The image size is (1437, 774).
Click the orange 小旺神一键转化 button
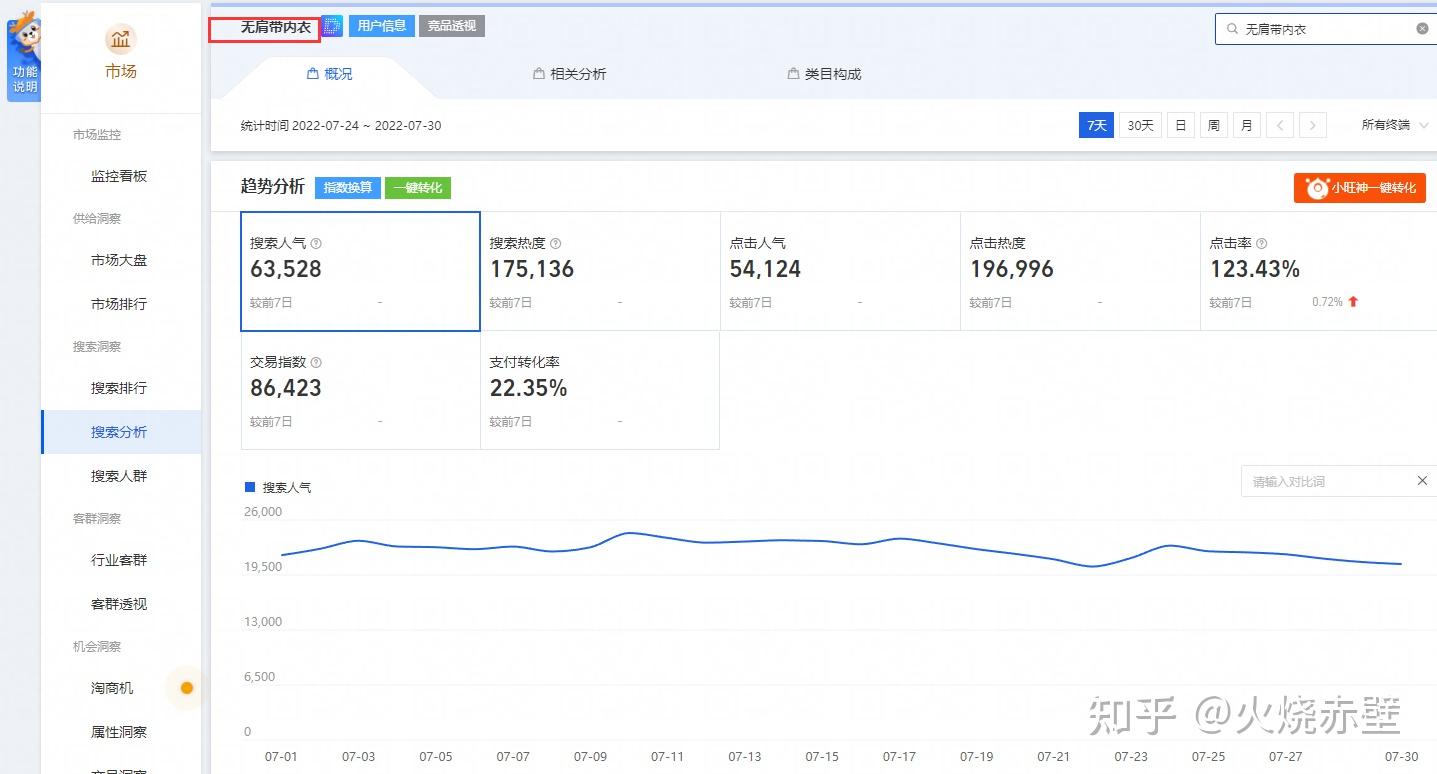click(1359, 188)
